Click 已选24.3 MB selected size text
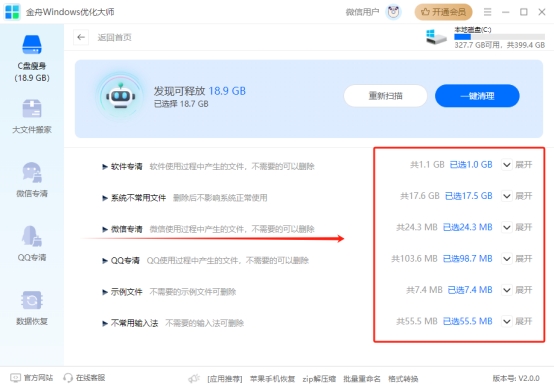 point(467,227)
